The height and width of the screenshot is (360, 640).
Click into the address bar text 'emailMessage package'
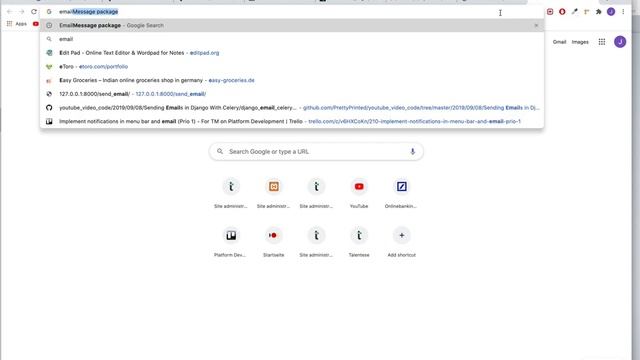point(89,12)
